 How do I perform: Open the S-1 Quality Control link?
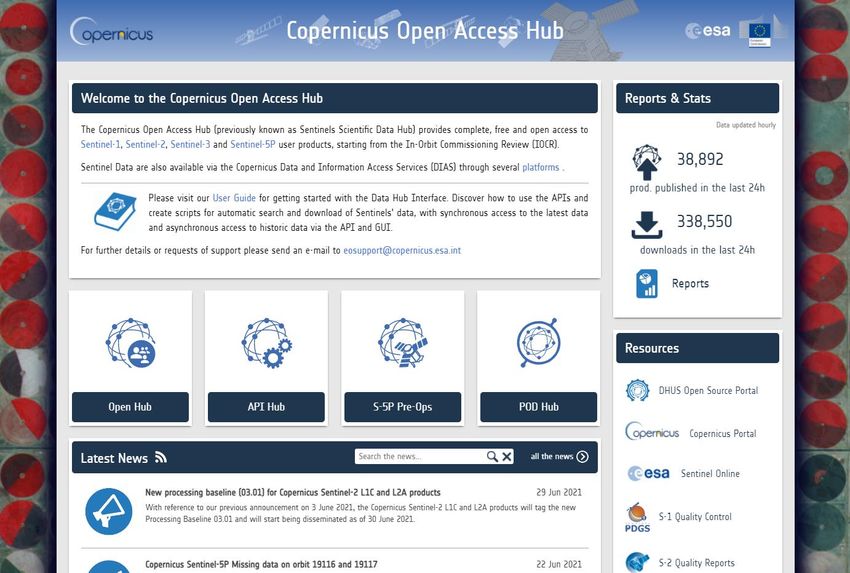[696, 517]
